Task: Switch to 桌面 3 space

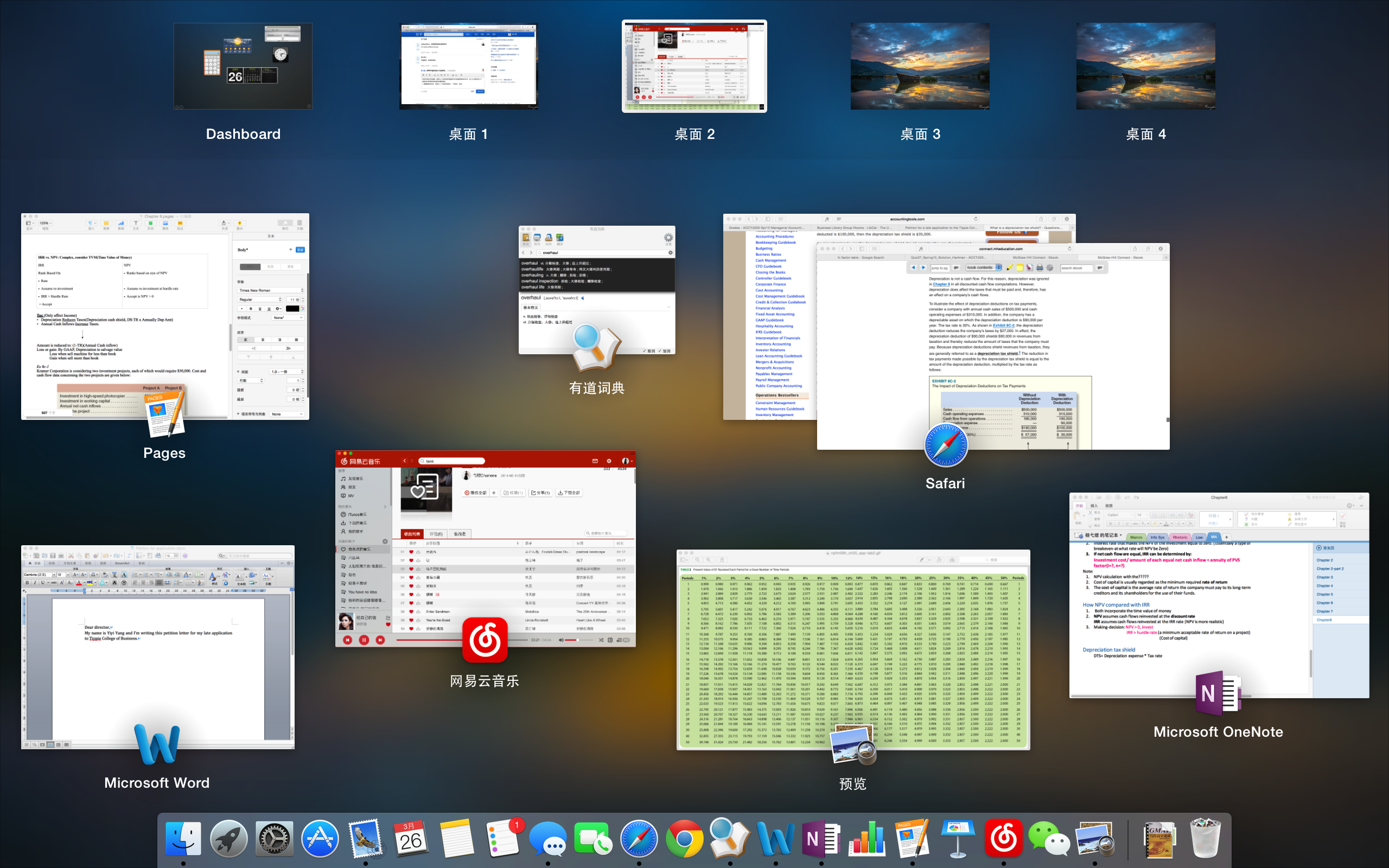Action: pyautogui.click(x=920, y=66)
